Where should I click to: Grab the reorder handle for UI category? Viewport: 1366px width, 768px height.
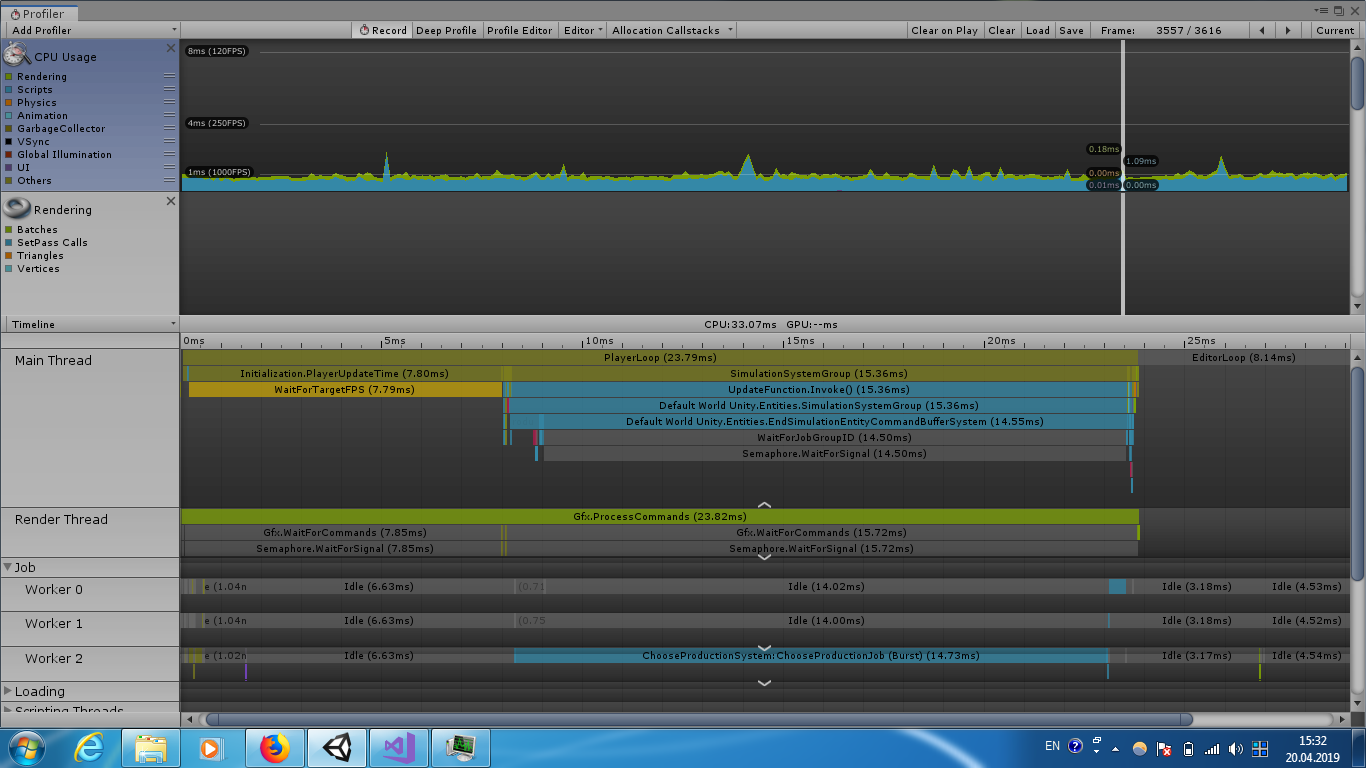point(169,168)
